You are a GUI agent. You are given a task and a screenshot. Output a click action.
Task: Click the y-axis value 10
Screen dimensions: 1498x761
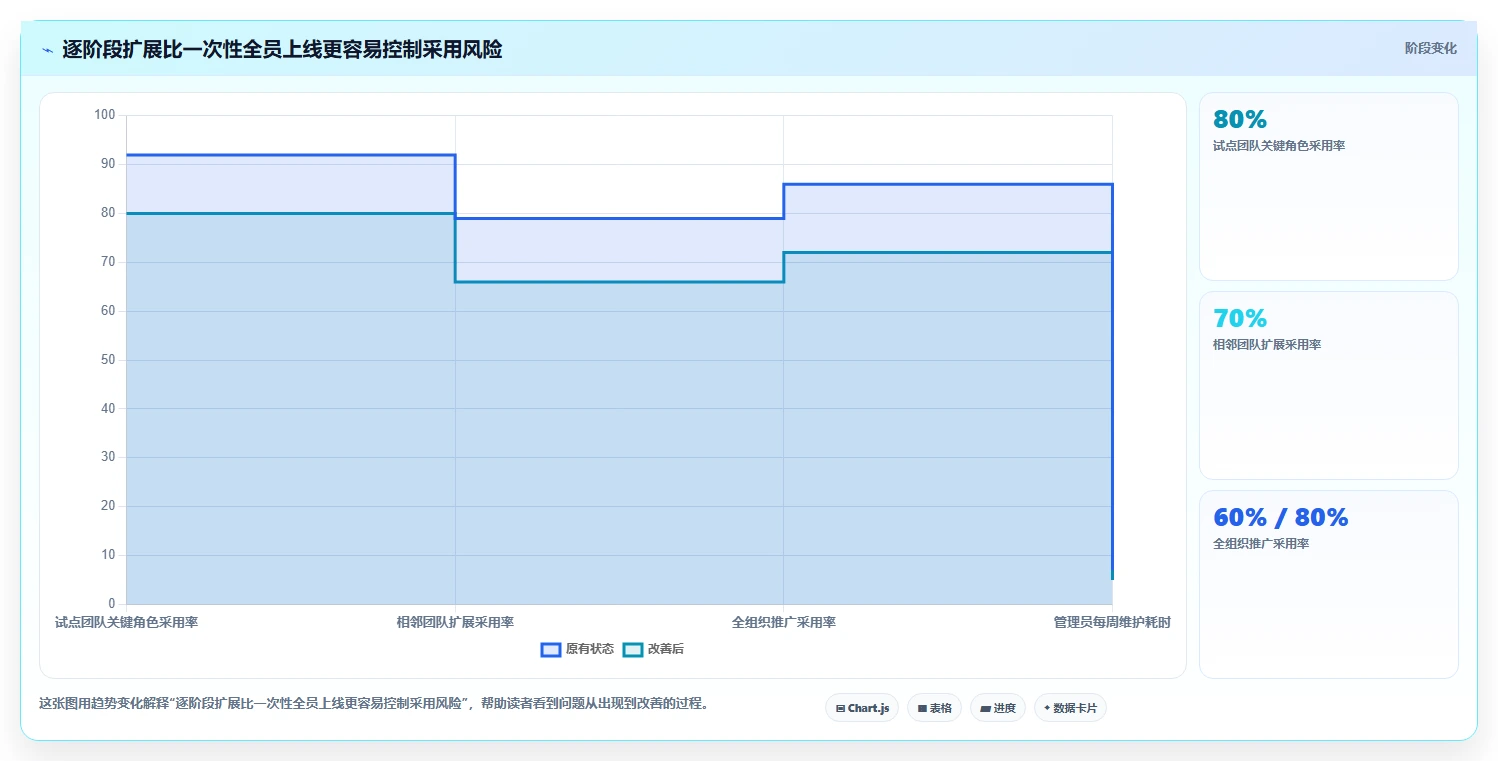pos(108,555)
